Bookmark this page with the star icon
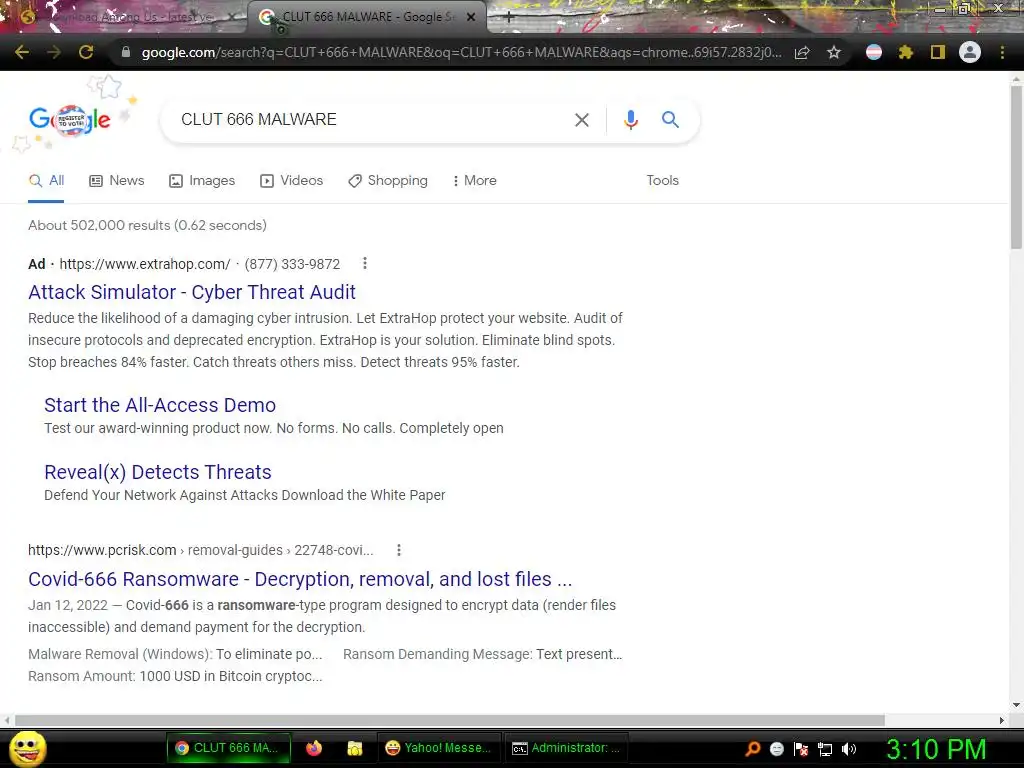1024x768 pixels. [833, 52]
